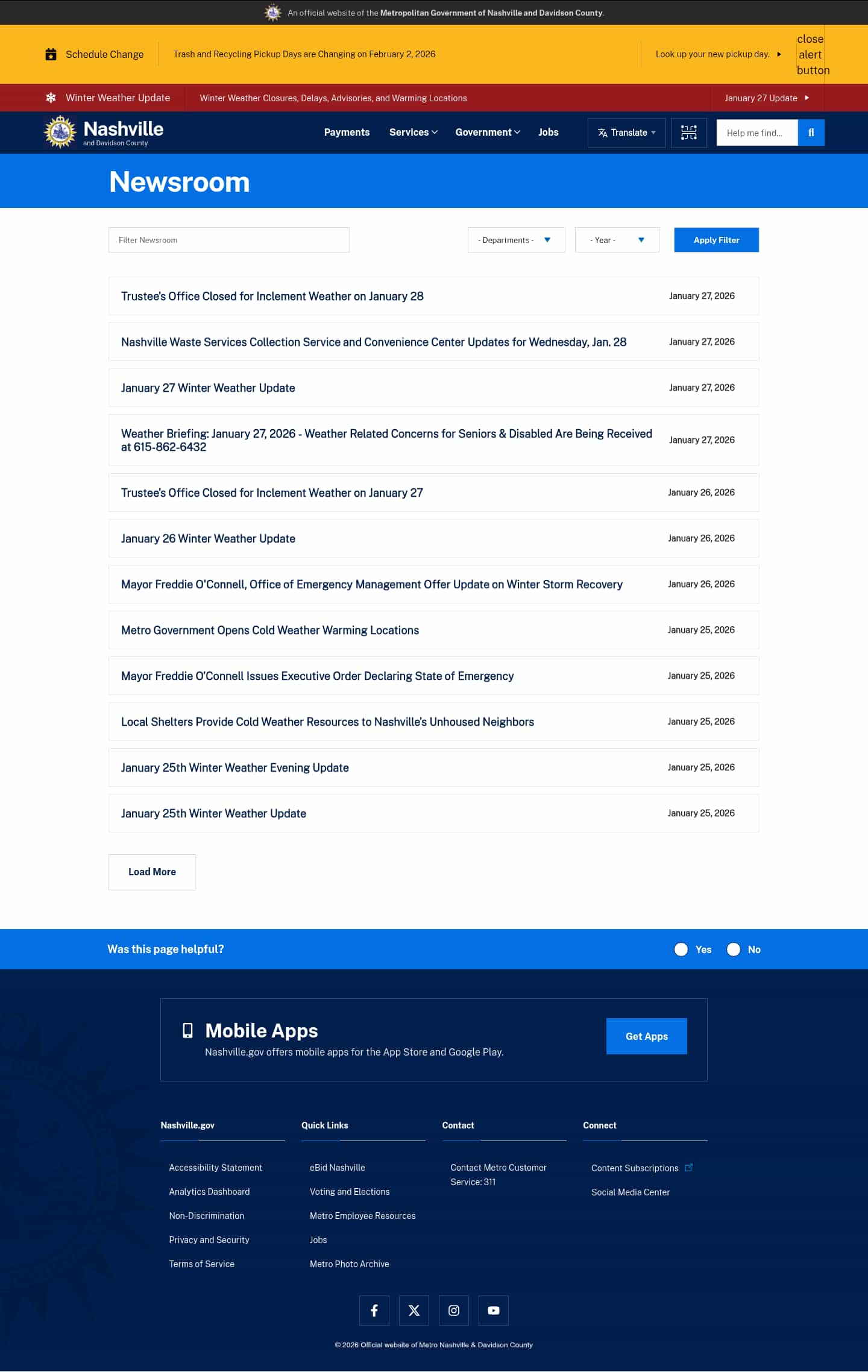The image size is (868, 1372).
Task: Expand the Services menu
Action: (414, 133)
